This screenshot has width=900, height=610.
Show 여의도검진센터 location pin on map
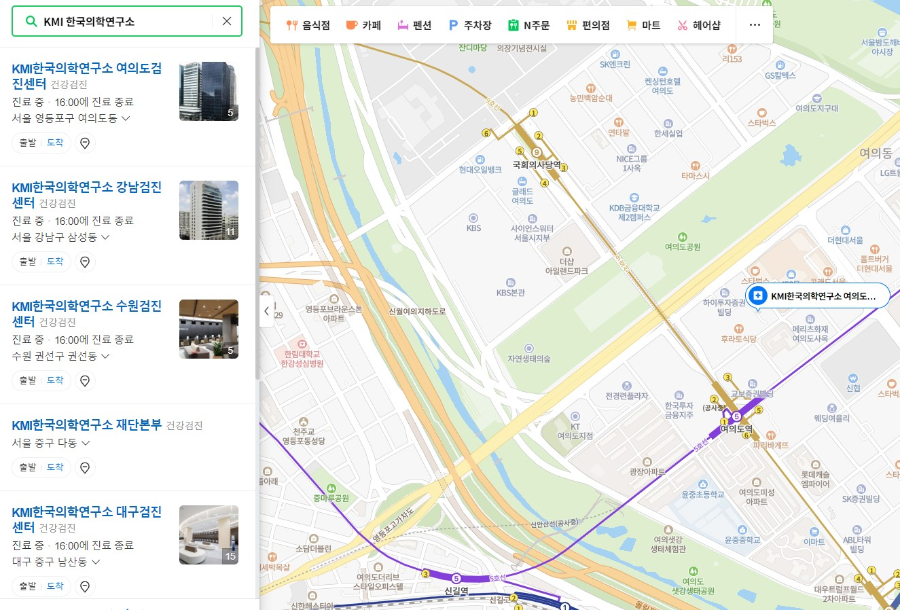click(x=85, y=143)
